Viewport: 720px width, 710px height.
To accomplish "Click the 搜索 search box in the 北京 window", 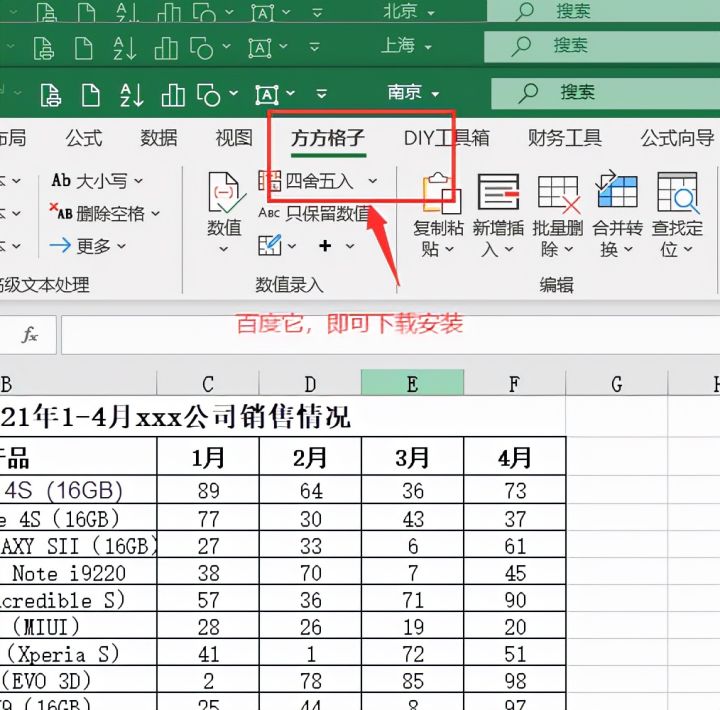I will 603,11.
